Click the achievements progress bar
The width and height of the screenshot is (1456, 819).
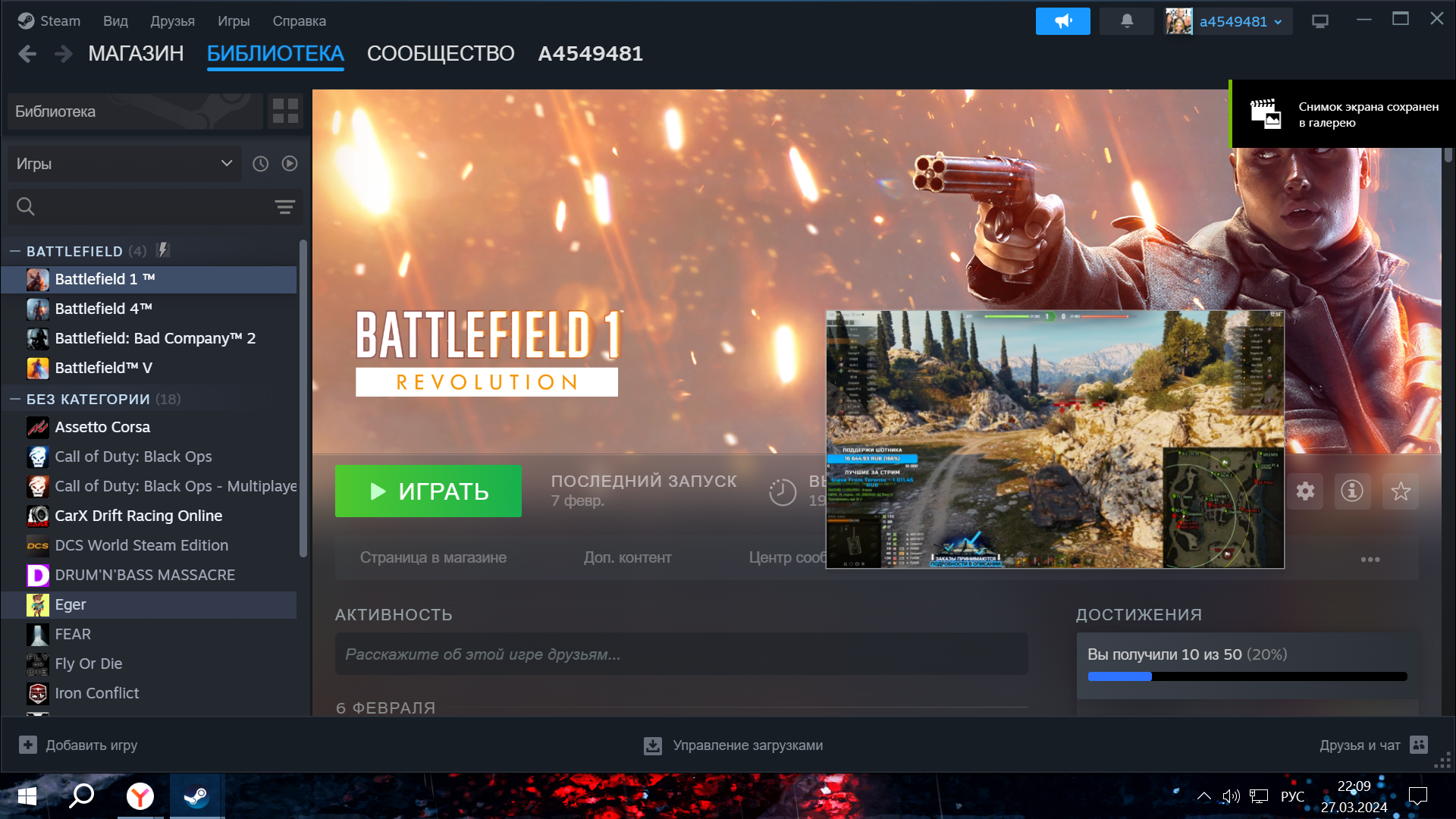1247,676
